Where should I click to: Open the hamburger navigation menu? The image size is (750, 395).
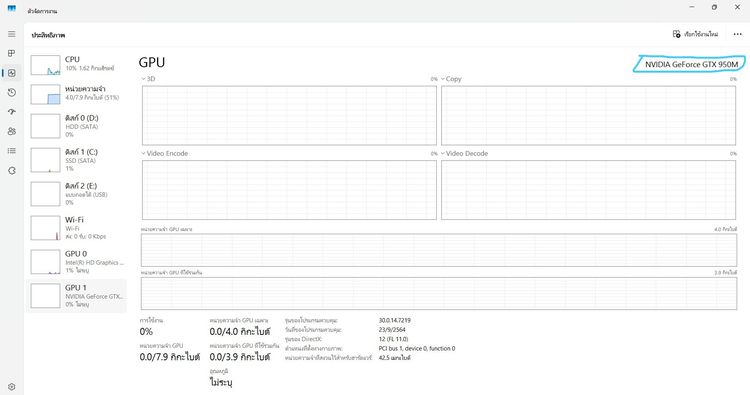click(11, 34)
